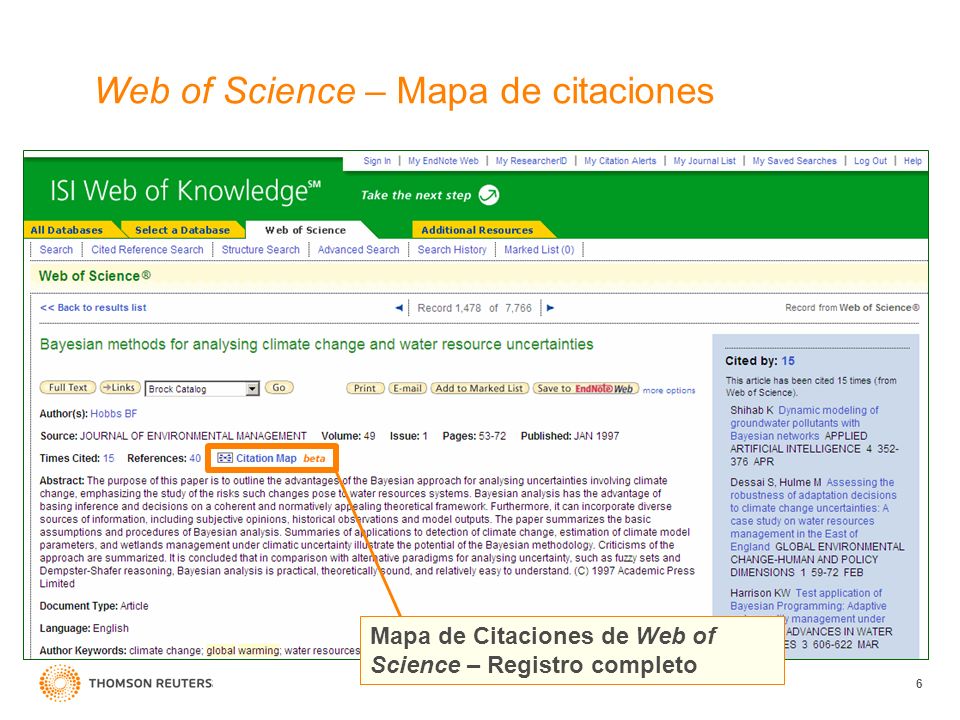Open References count 40
This screenshot has width=960, height=720.
[195, 459]
